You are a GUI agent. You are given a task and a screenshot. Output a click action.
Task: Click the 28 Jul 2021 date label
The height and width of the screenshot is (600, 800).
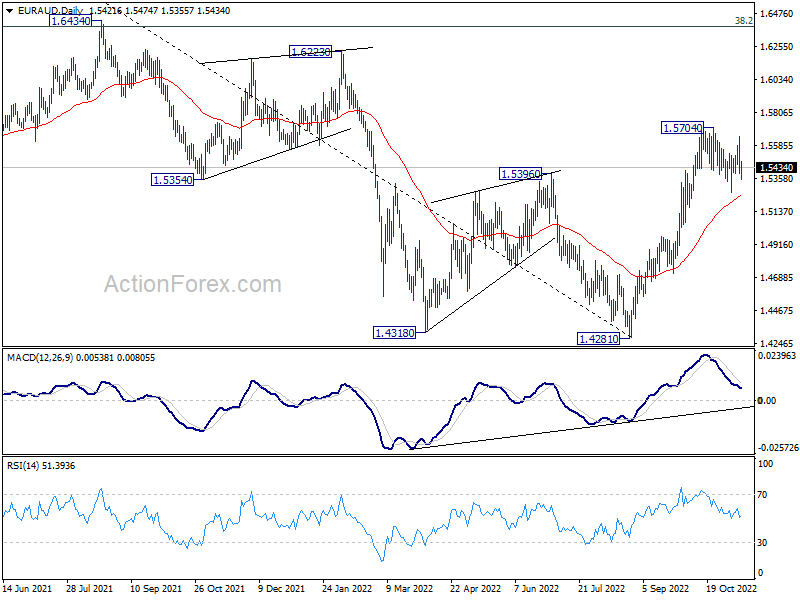tap(90, 588)
